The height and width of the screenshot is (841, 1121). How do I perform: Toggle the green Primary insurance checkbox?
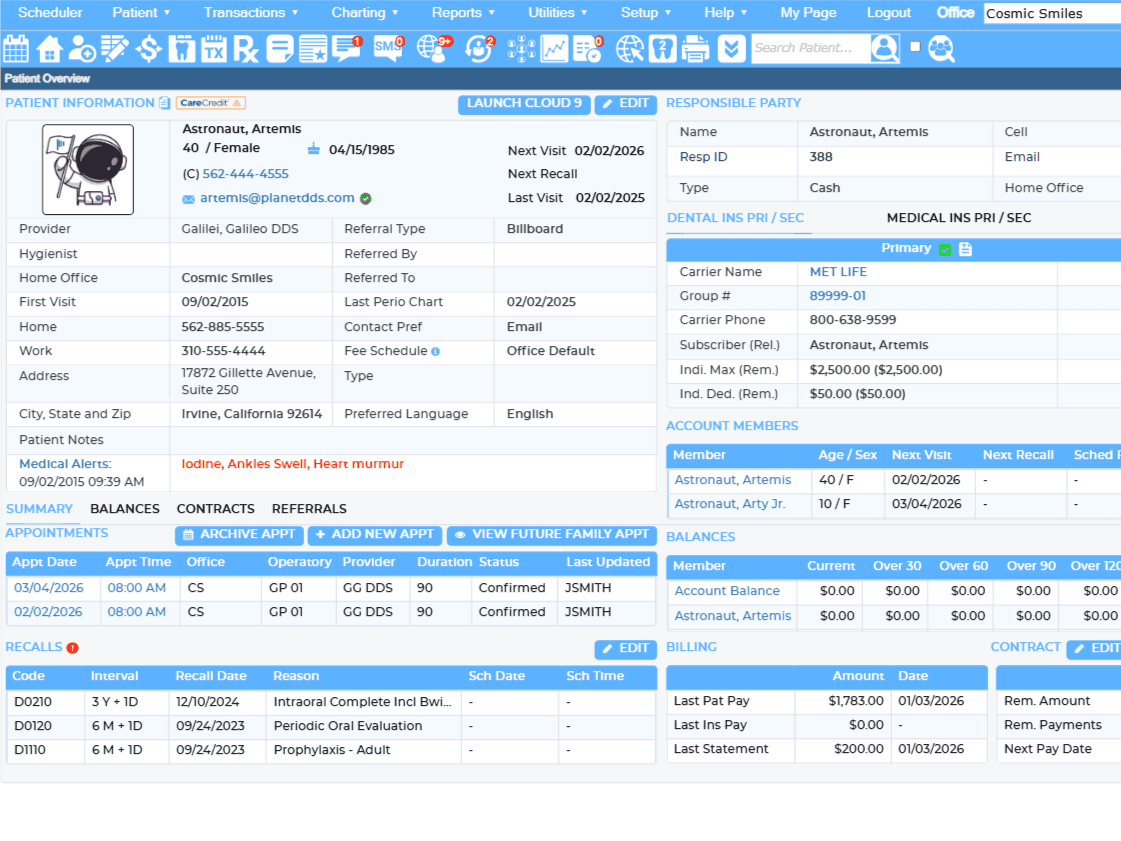pyautogui.click(x=945, y=249)
